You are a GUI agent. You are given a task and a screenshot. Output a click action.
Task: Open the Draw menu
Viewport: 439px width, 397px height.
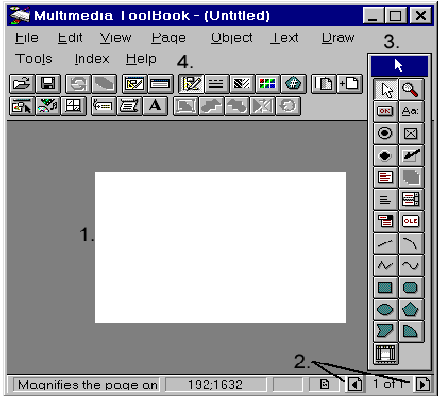point(338,38)
